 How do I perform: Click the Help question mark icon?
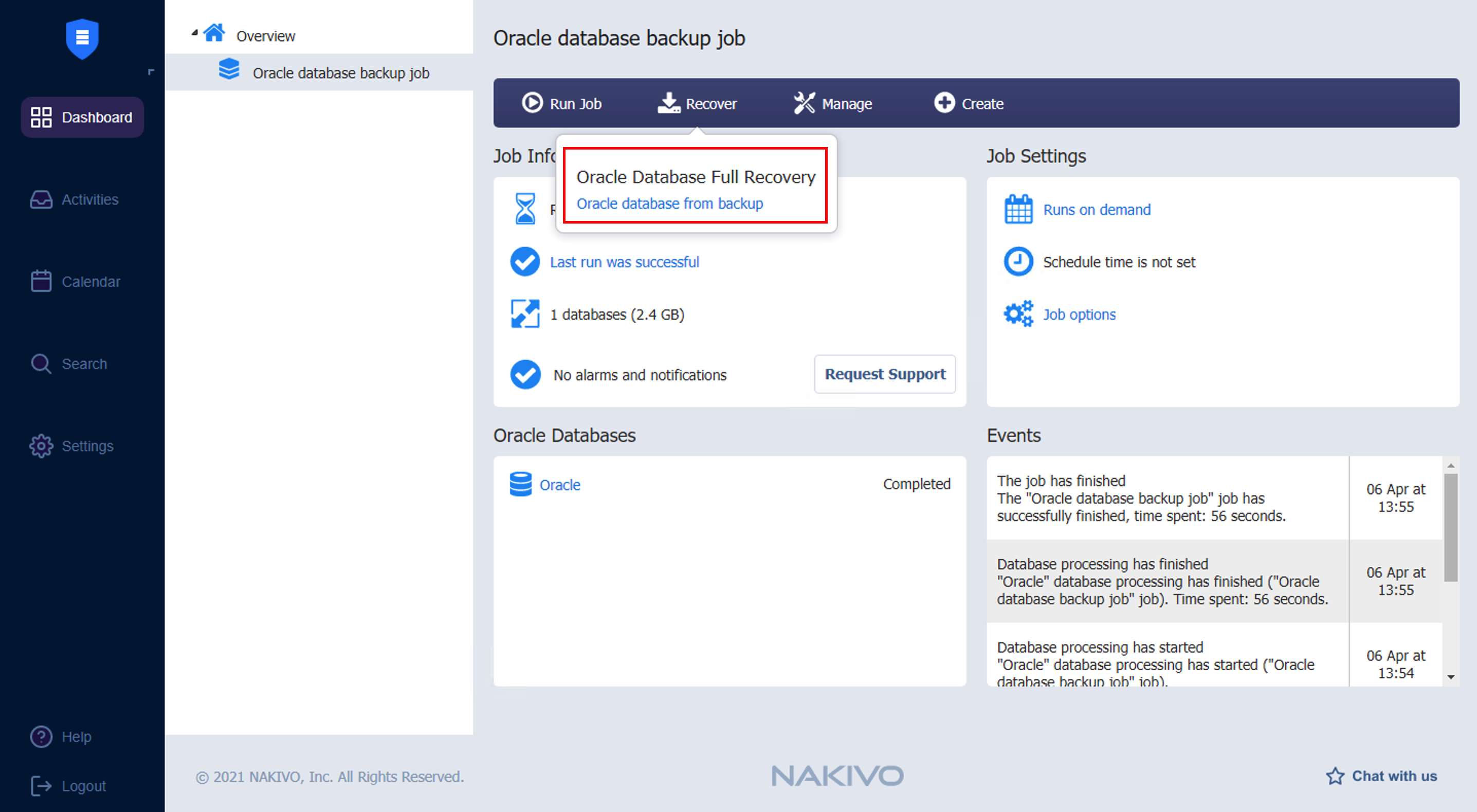[41, 736]
